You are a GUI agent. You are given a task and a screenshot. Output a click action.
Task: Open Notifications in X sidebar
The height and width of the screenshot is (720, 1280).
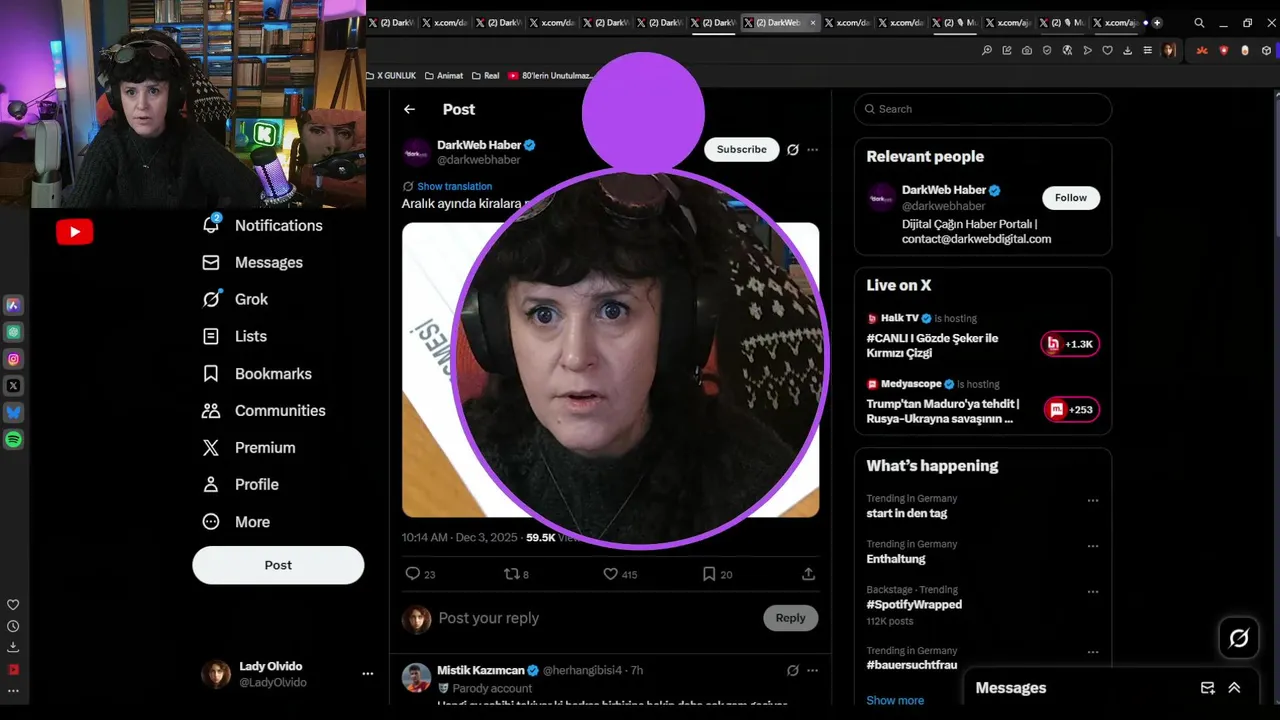[x=263, y=225]
